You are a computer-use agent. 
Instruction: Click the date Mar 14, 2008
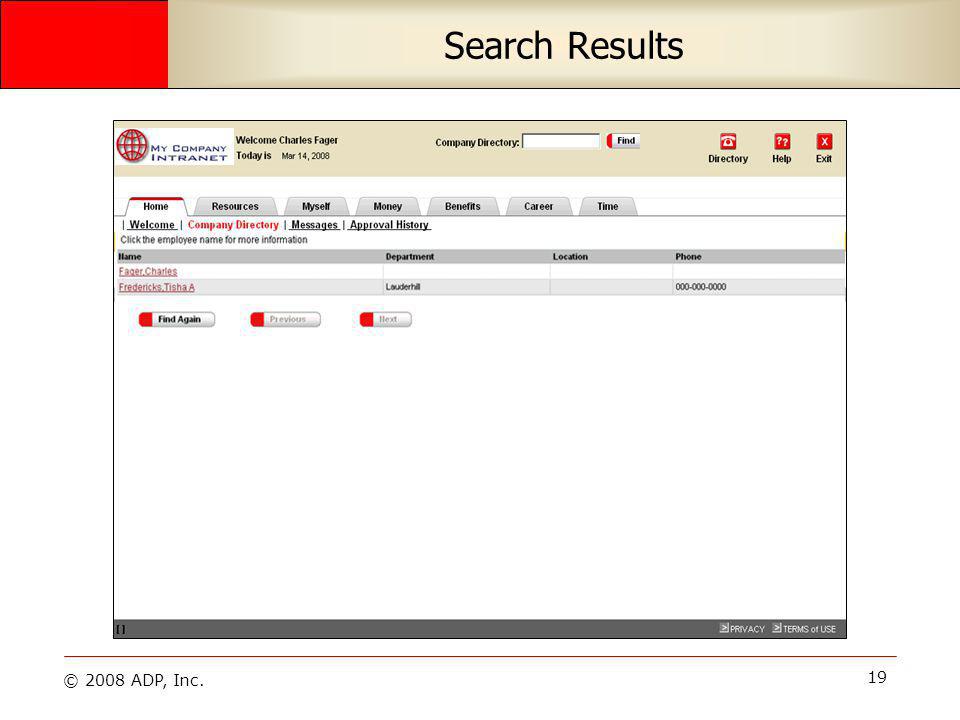click(306, 156)
